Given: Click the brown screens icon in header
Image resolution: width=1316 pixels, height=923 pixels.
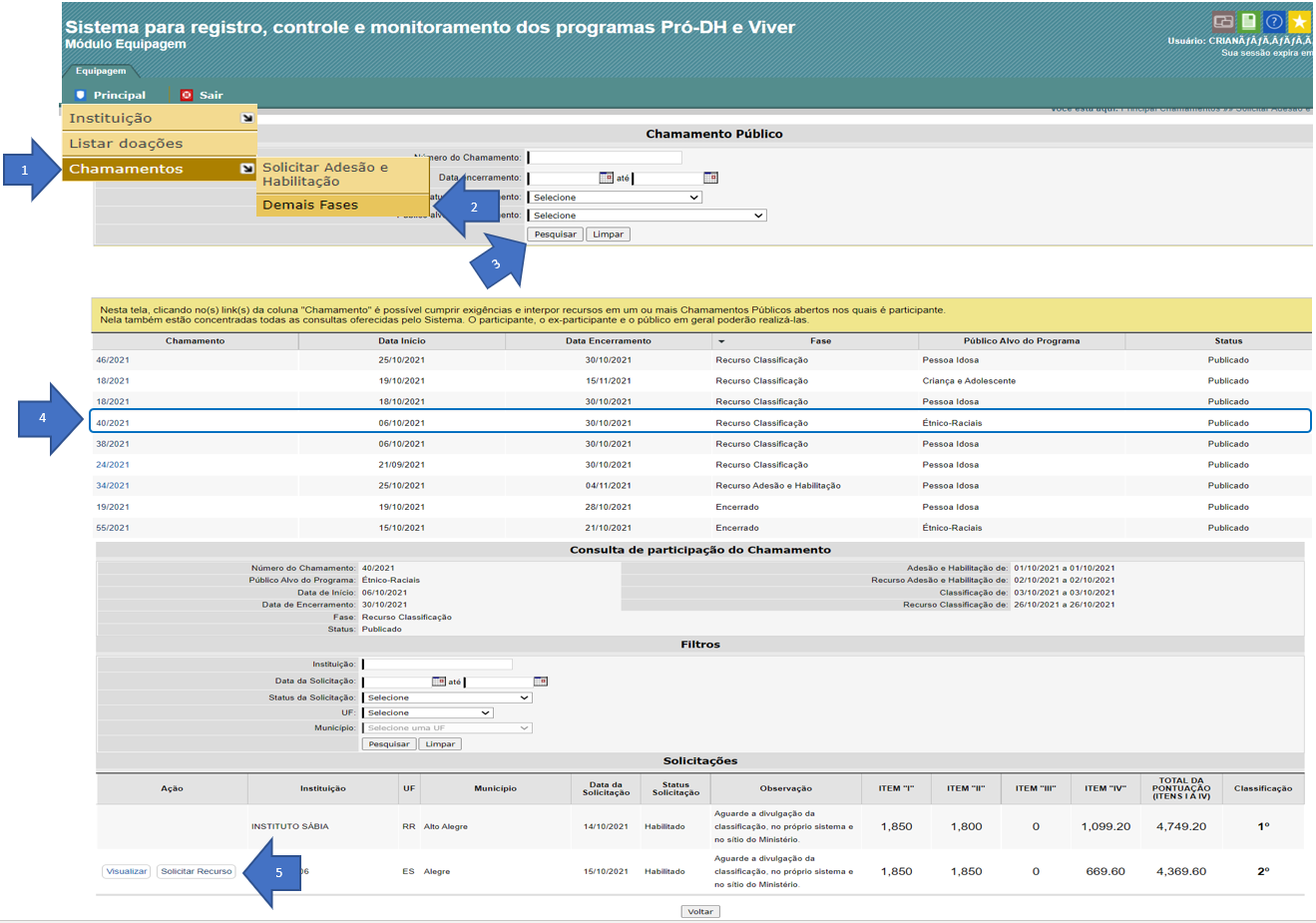Looking at the screenshot, I should tap(1223, 21).
